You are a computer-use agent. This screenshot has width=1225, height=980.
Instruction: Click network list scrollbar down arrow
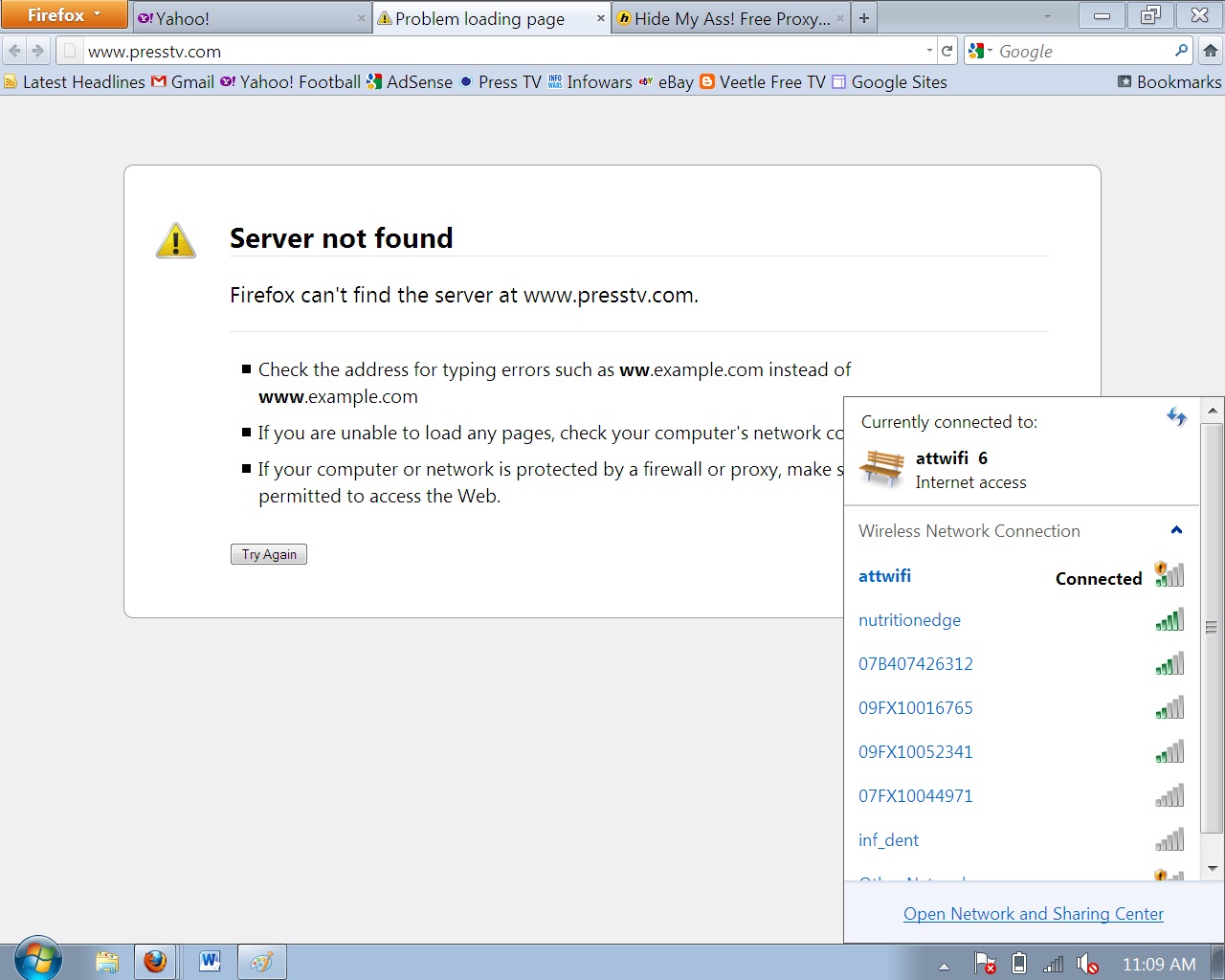coord(1213,869)
